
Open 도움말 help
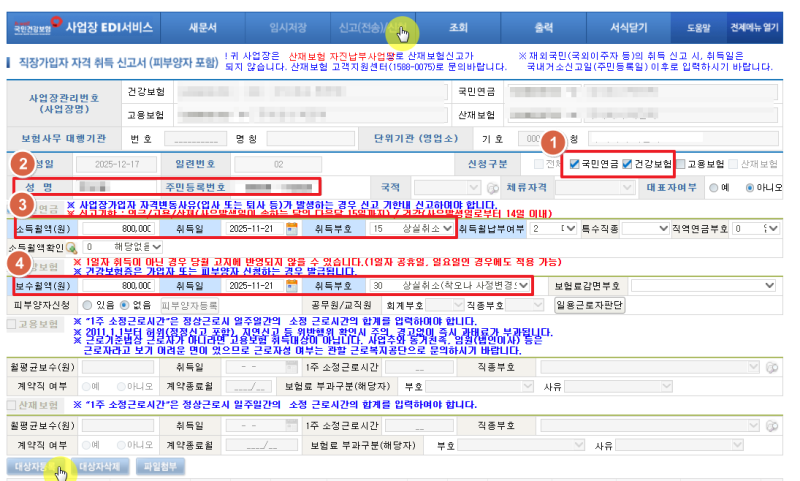698,28
